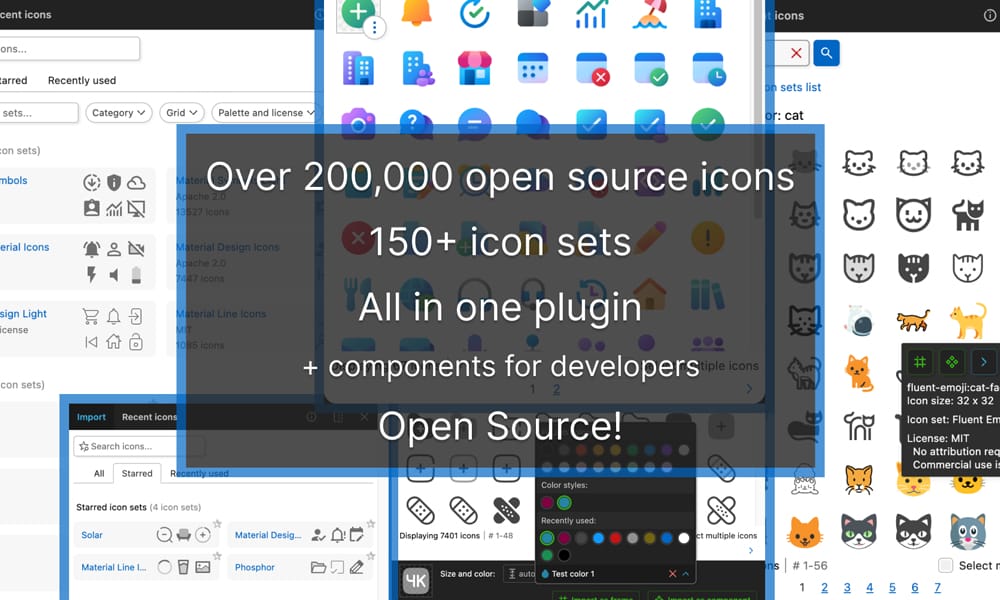Toggle the star on Solar icon set
The width and height of the screenshot is (1000, 600).
tap(216, 524)
